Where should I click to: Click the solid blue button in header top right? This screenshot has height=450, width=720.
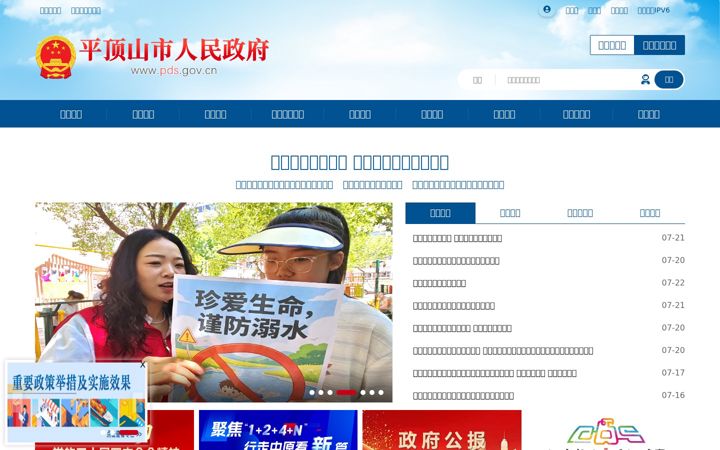[x=659, y=45]
